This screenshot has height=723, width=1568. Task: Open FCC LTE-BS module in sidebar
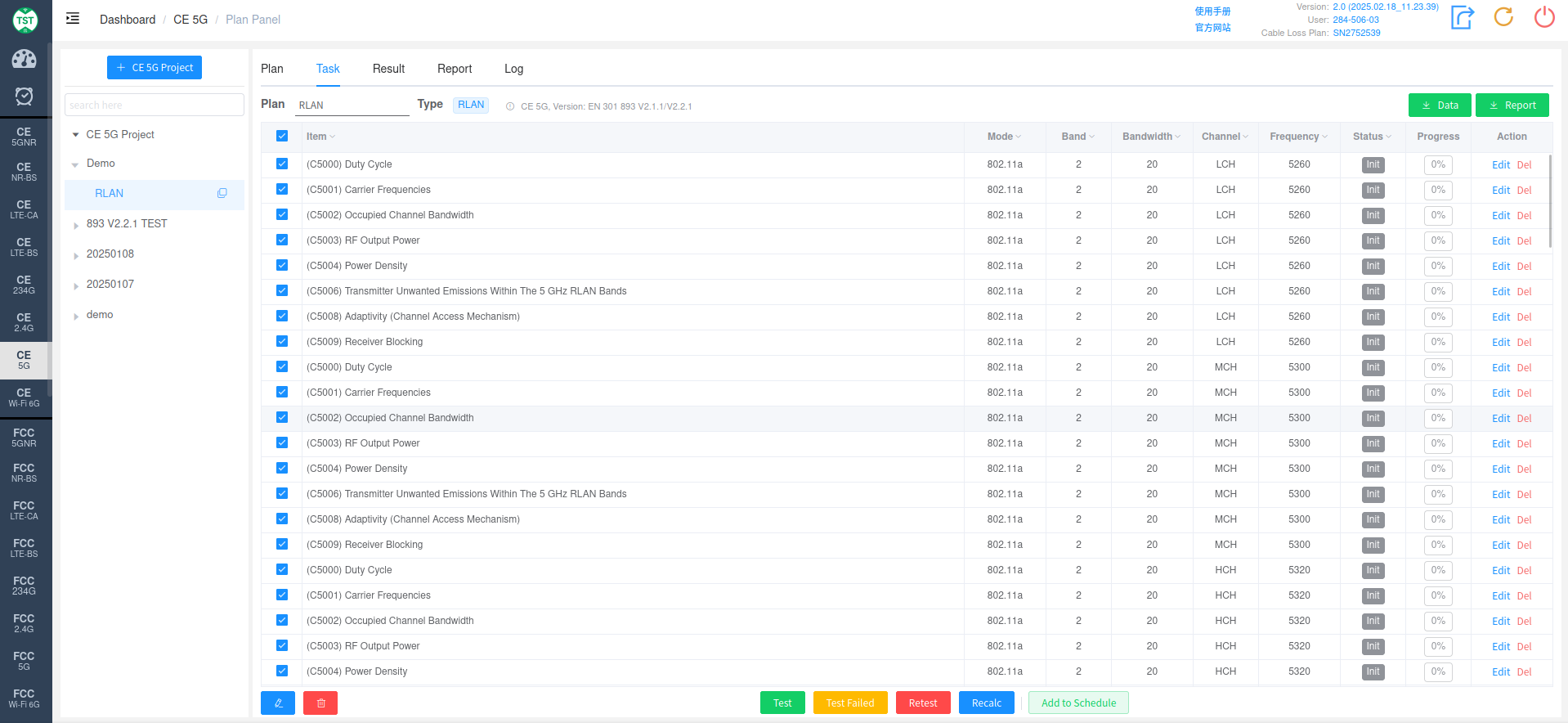click(25, 548)
